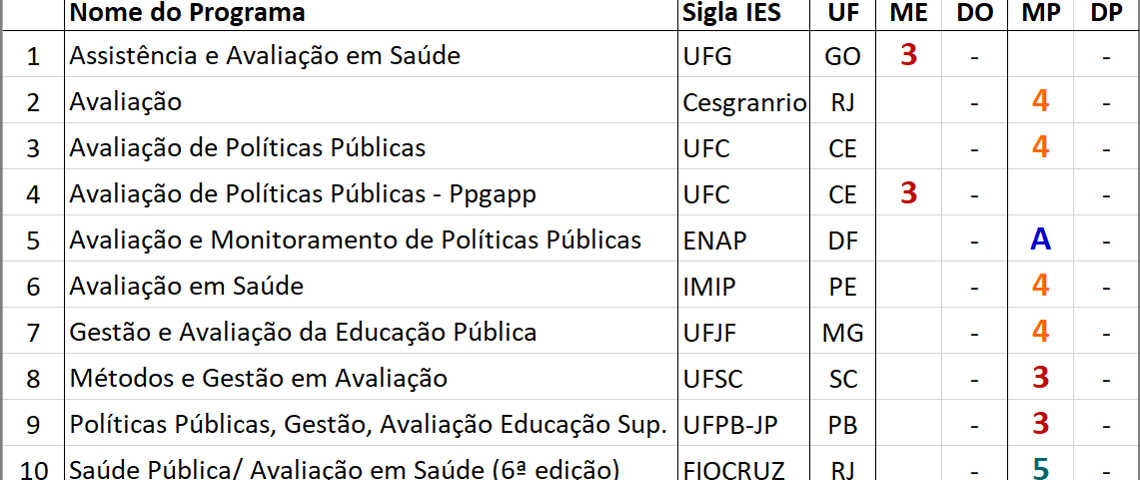Screen dimensions: 1140x480
Task: Click the orange 4 in UFJF row
Action: click(x=1040, y=332)
